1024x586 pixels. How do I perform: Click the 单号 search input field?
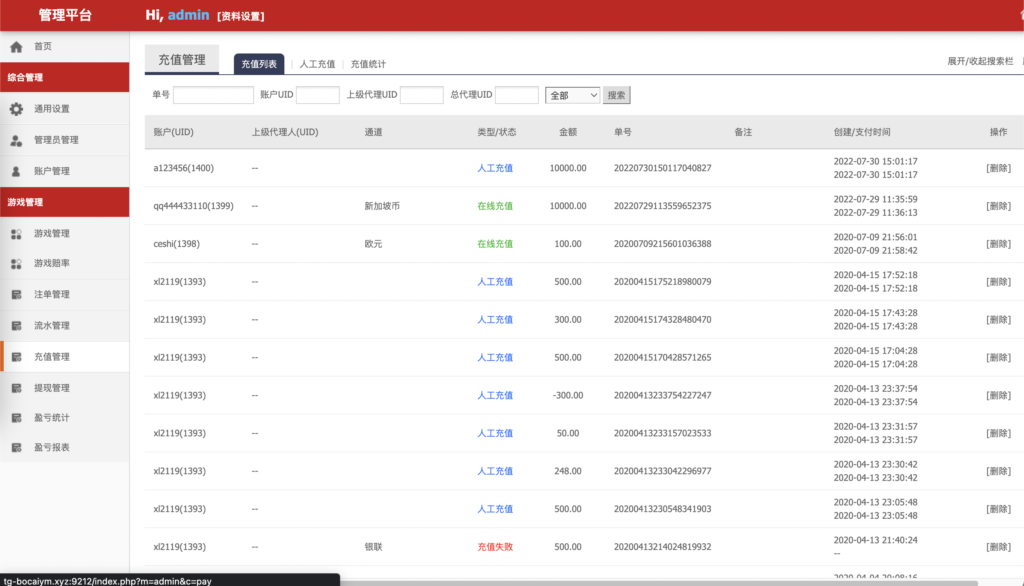point(213,95)
